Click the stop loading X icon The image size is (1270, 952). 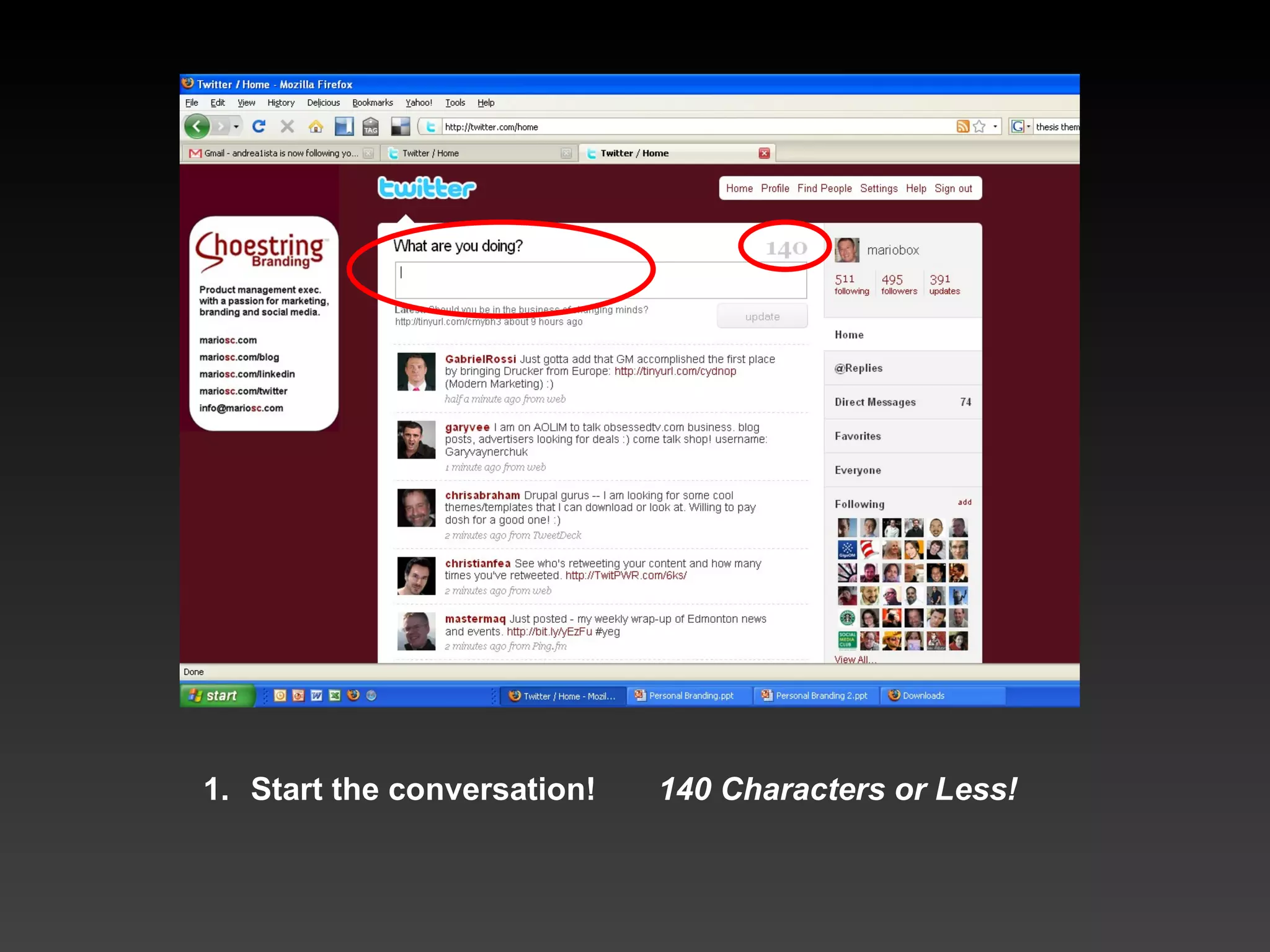click(287, 126)
